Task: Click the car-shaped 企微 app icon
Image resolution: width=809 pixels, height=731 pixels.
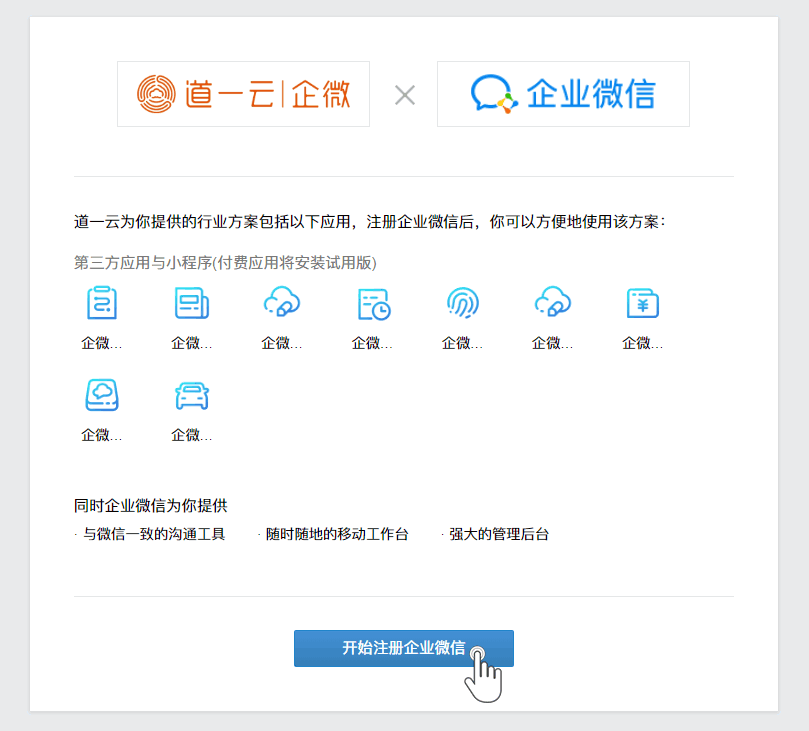Action: (191, 395)
